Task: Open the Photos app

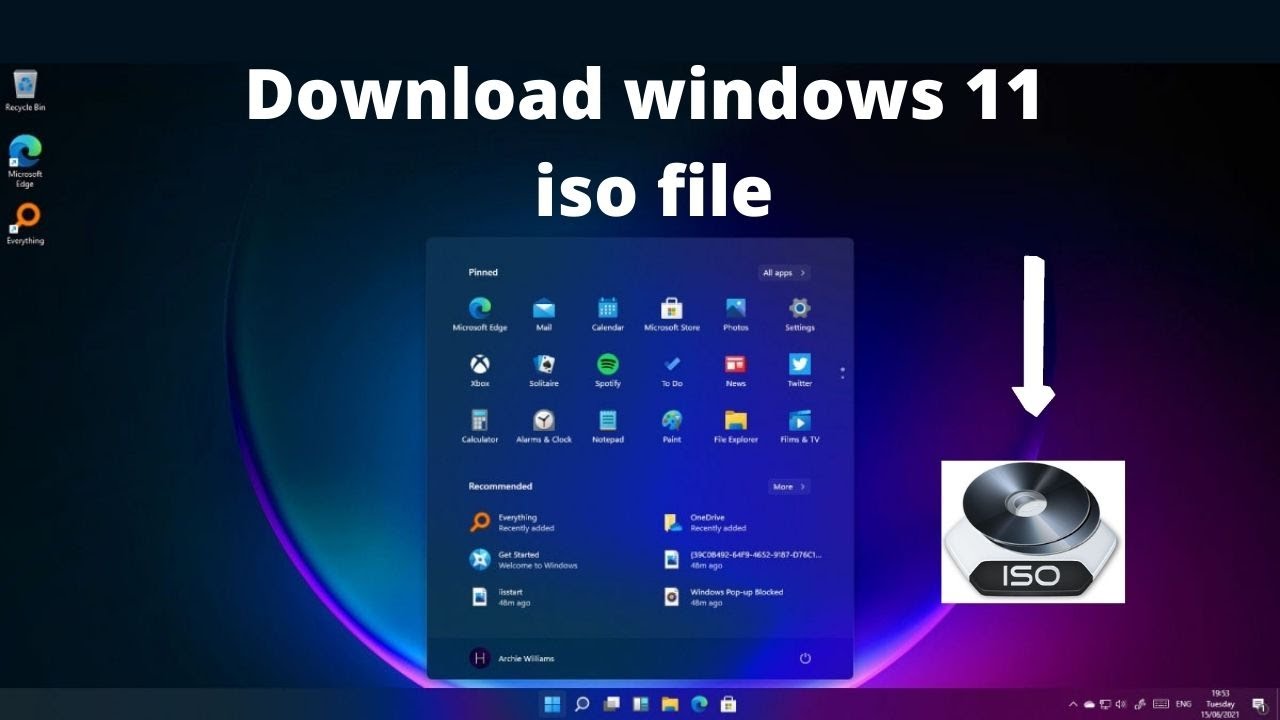Action: click(x=736, y=313)
